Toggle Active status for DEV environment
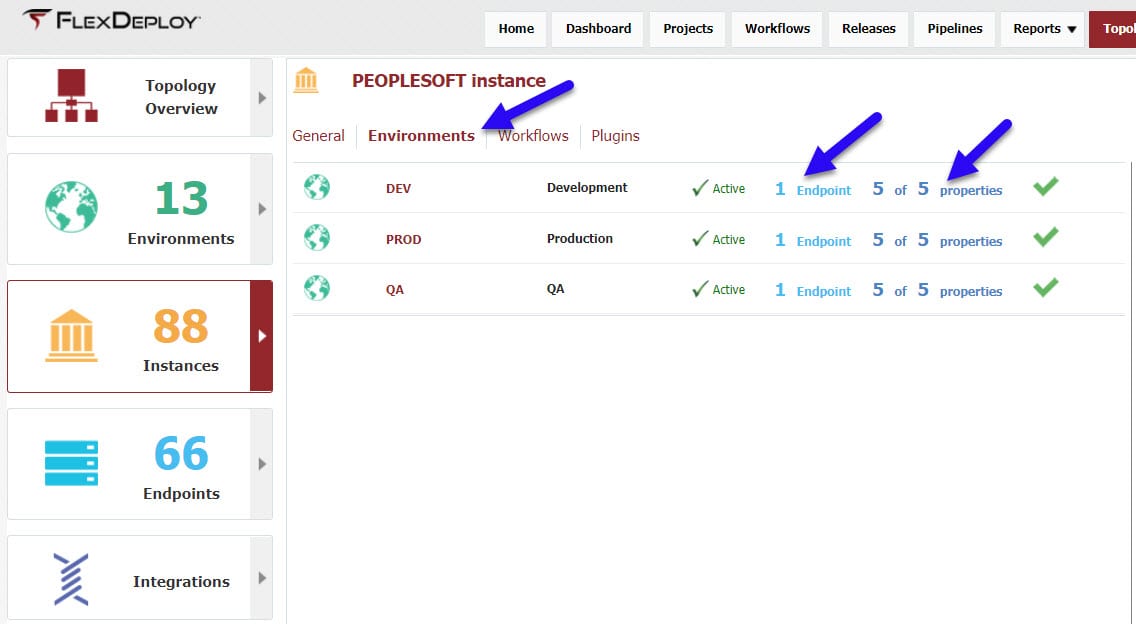 click(718, 188)
